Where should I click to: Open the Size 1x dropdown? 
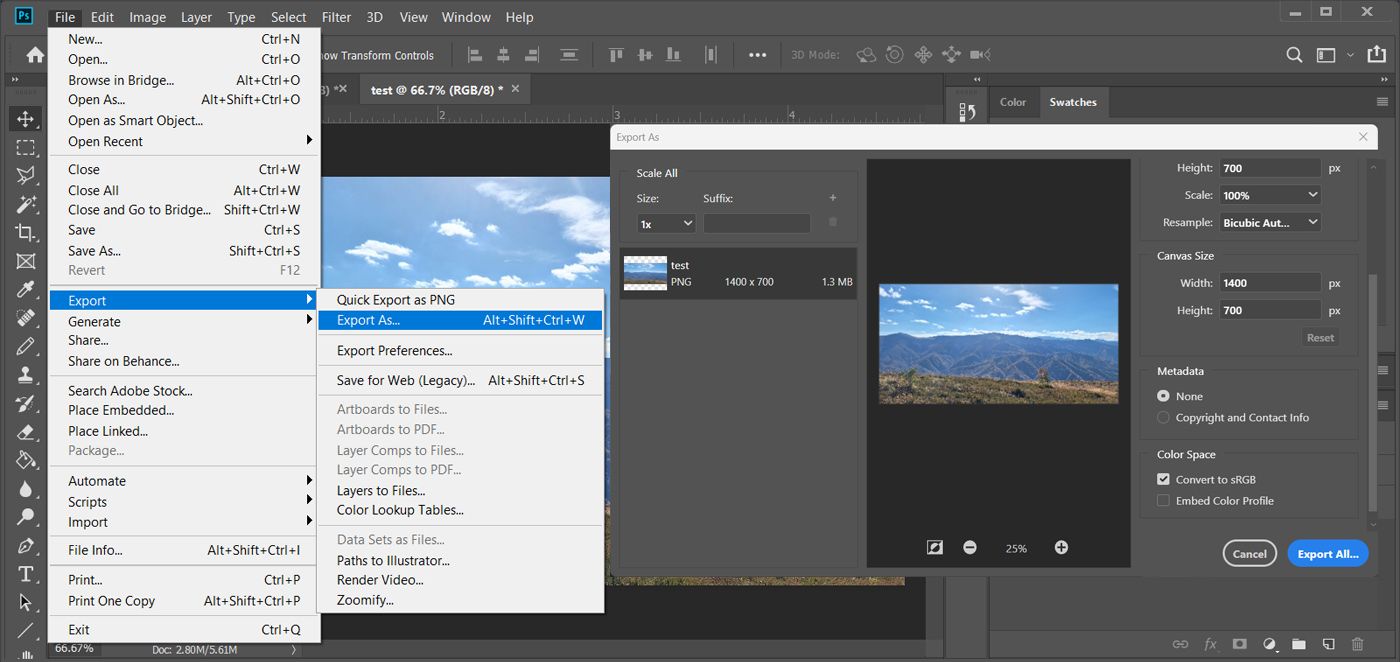[666, 224]
